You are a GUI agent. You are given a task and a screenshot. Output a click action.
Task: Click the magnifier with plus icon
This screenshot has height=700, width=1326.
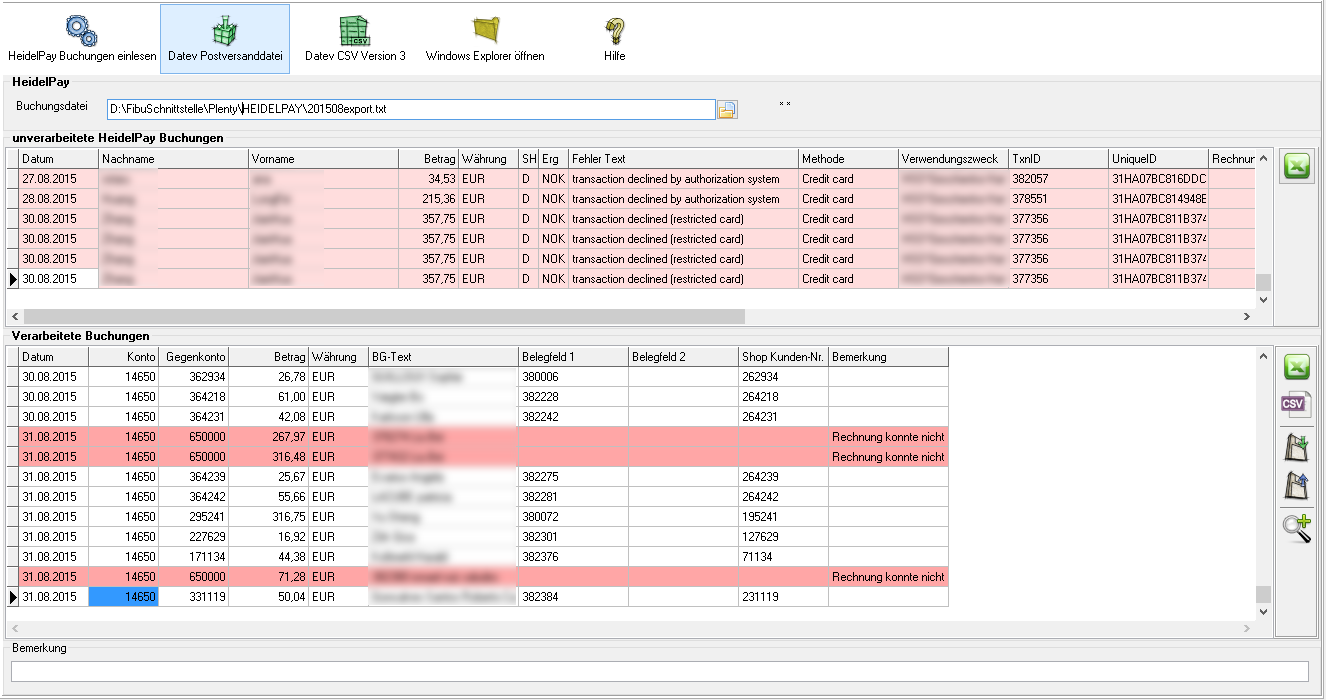[x=1296, y=527]
